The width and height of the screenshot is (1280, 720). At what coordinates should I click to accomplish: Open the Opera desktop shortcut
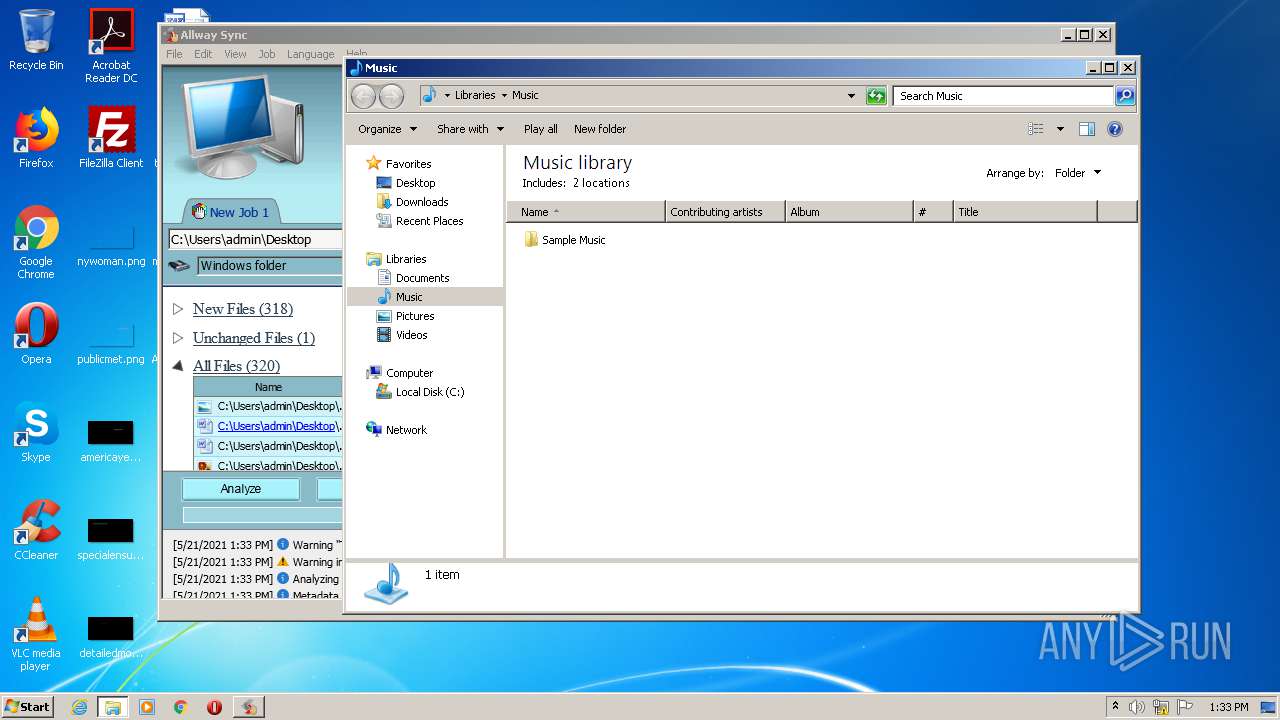tap(36, 334)
